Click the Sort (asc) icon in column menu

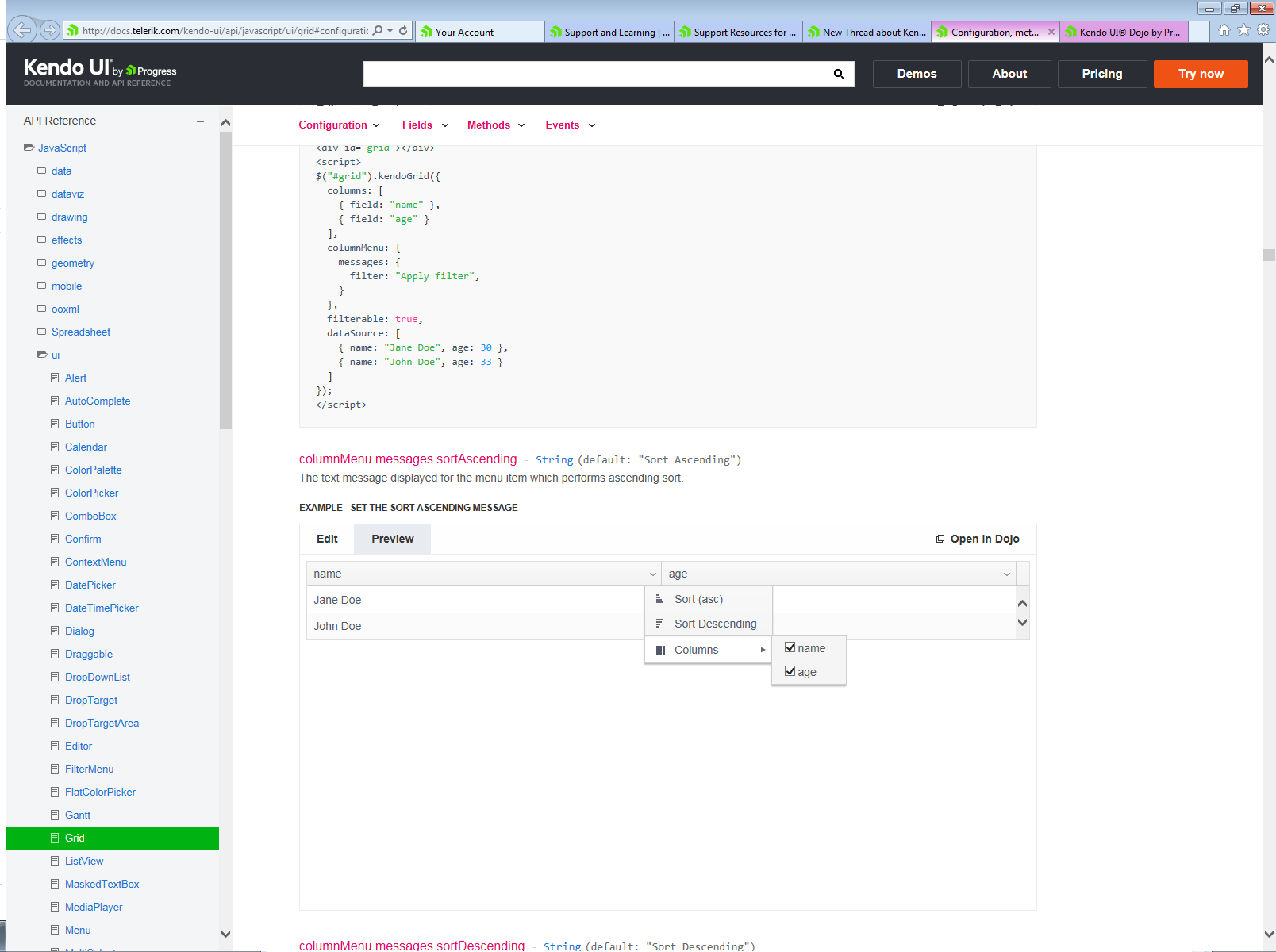coord(659,599)
